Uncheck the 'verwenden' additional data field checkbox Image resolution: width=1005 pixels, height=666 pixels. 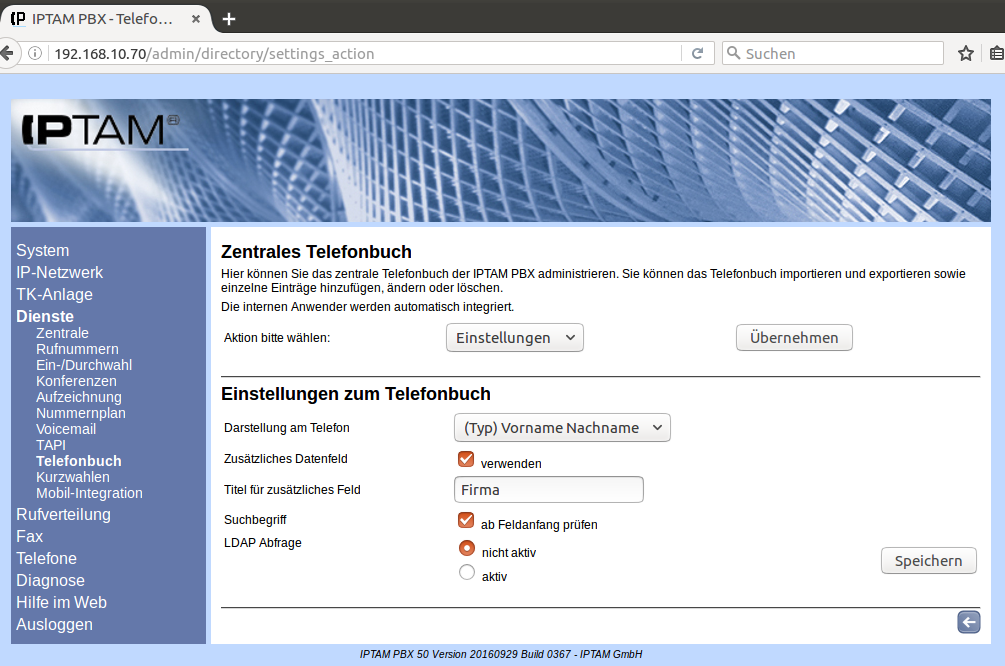[466, 459]
